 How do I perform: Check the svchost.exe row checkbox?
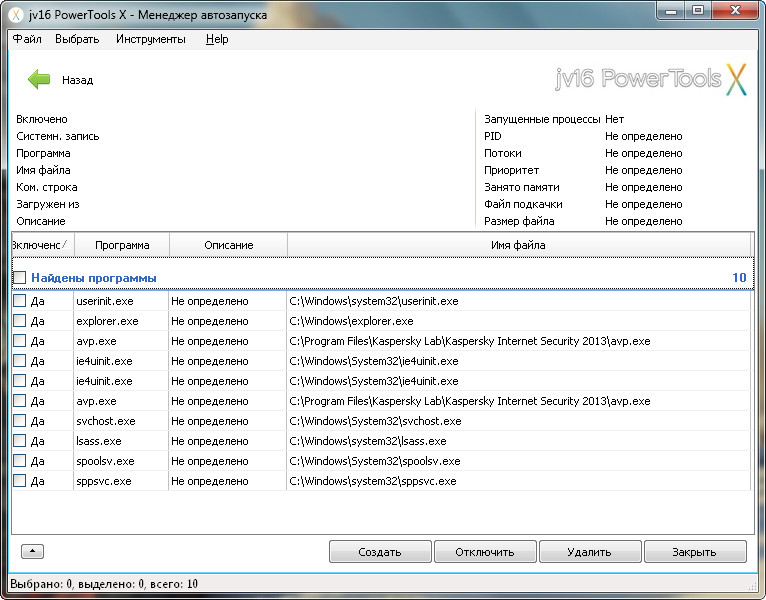tap(20, 421)
